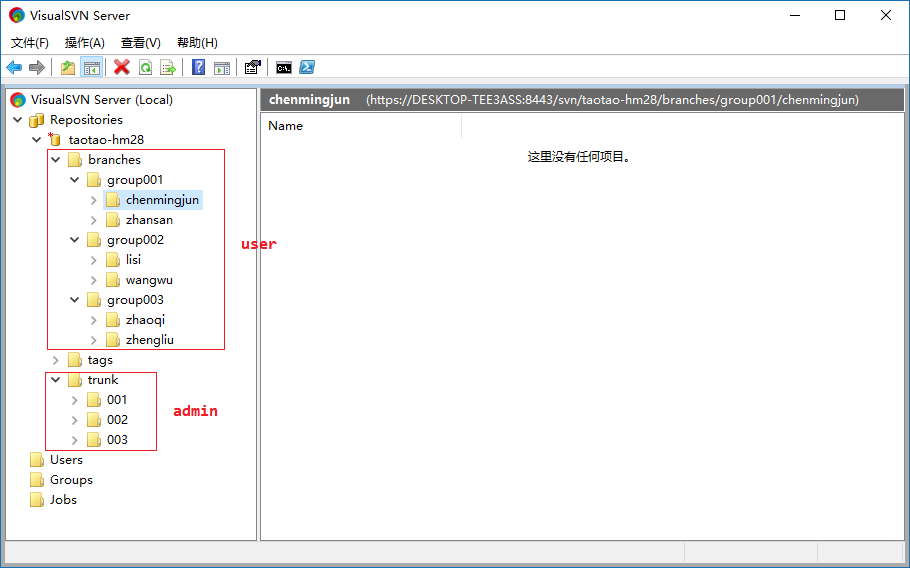Expand the zhengliu folder arrow
The image size is (910, 568).
point(94,341)
